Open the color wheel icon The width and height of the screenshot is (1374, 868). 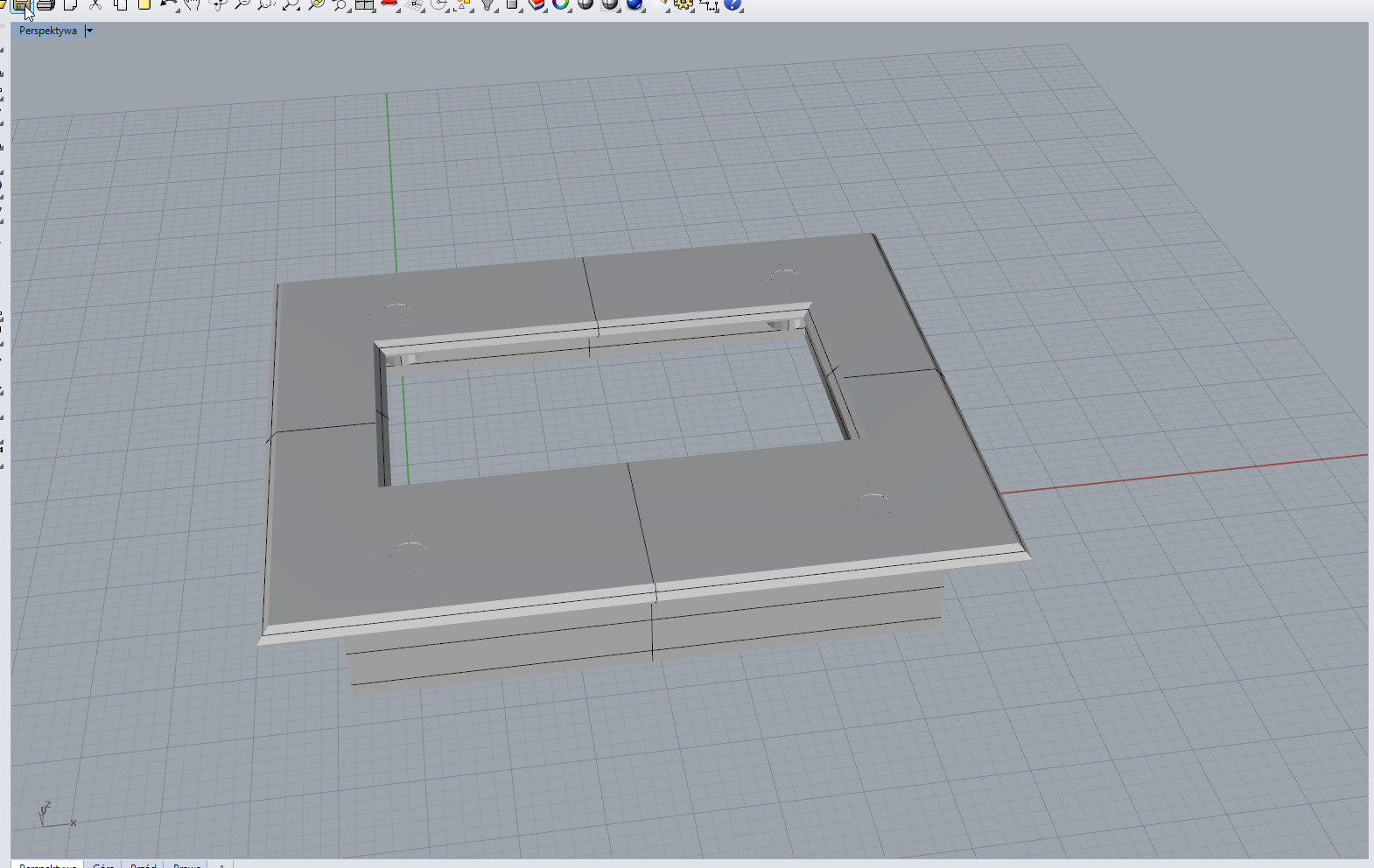point(561,4)
